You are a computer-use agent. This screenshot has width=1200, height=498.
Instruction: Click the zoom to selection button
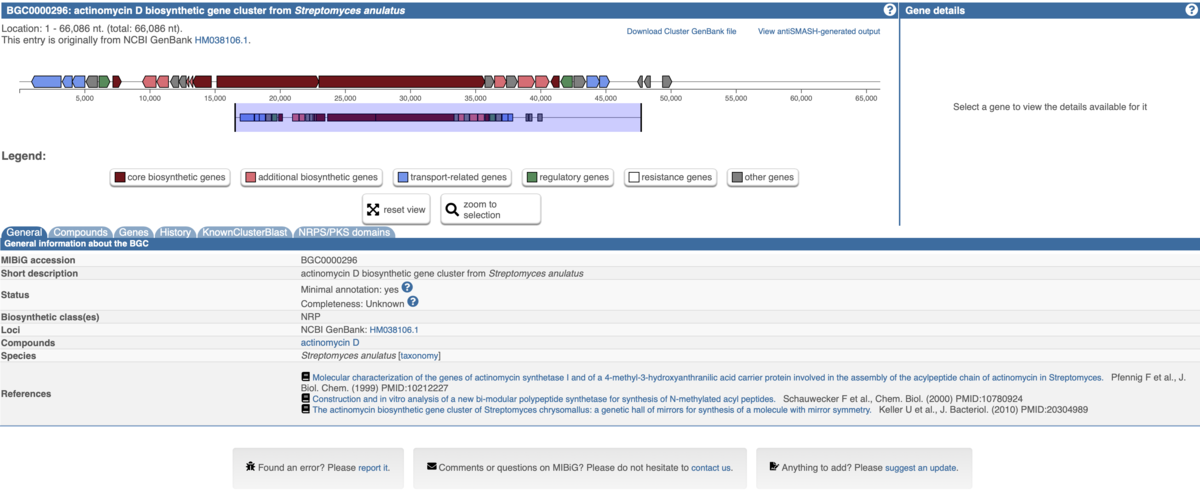tap(490, 210)
